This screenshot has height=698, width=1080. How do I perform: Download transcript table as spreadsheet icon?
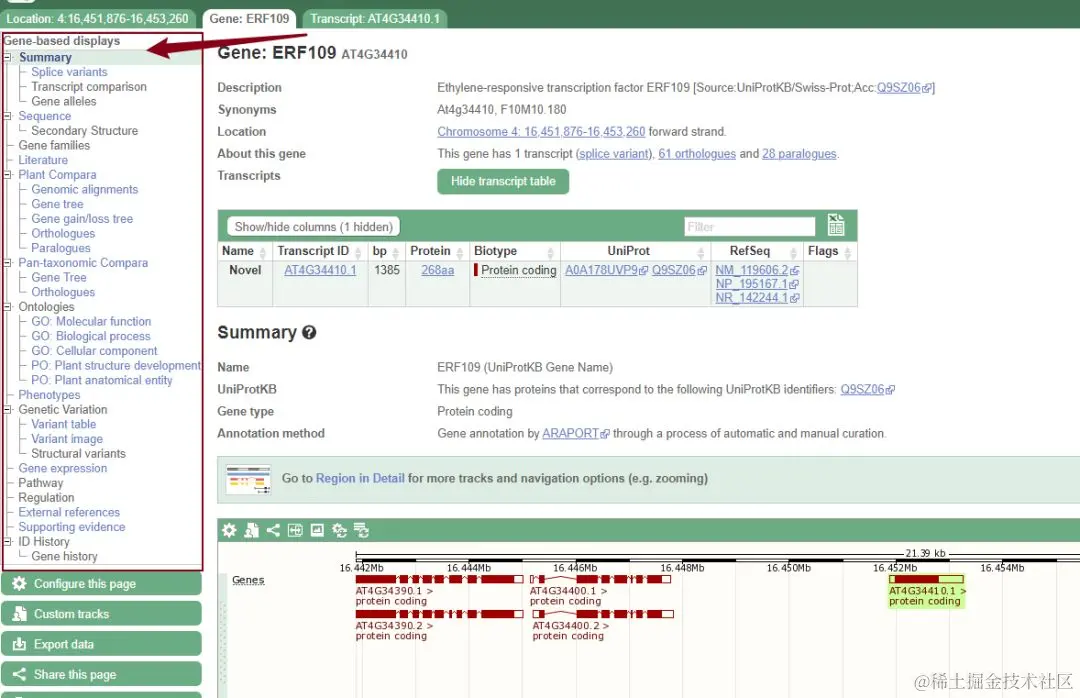tap(836, 225)
